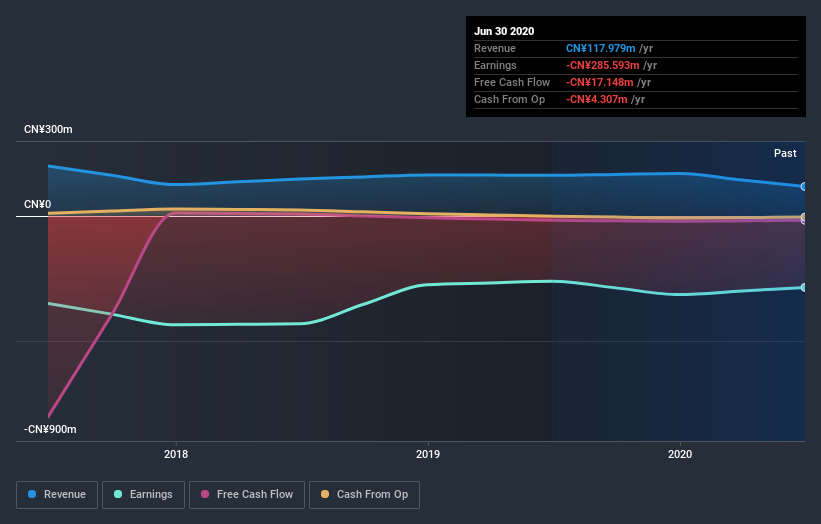This screenshot has height=524, width=821.
Task: Click the CN¥0 y-axis label
Action: click(x=37, y=205)
